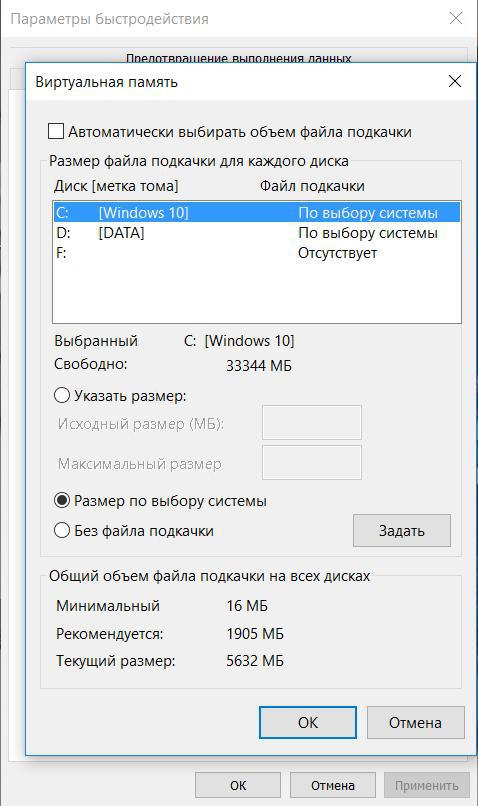478x806 pixels.
Task: Close the 'Параметры быстродействия' window
Action: tap(455, 19)
